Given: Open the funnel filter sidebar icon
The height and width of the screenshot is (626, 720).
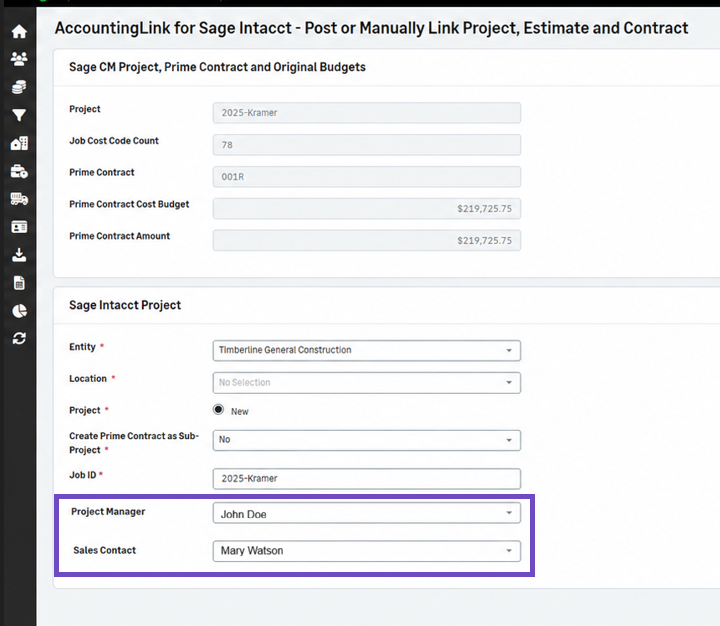Looking at the screenshot, I should (x=19, y=115).
